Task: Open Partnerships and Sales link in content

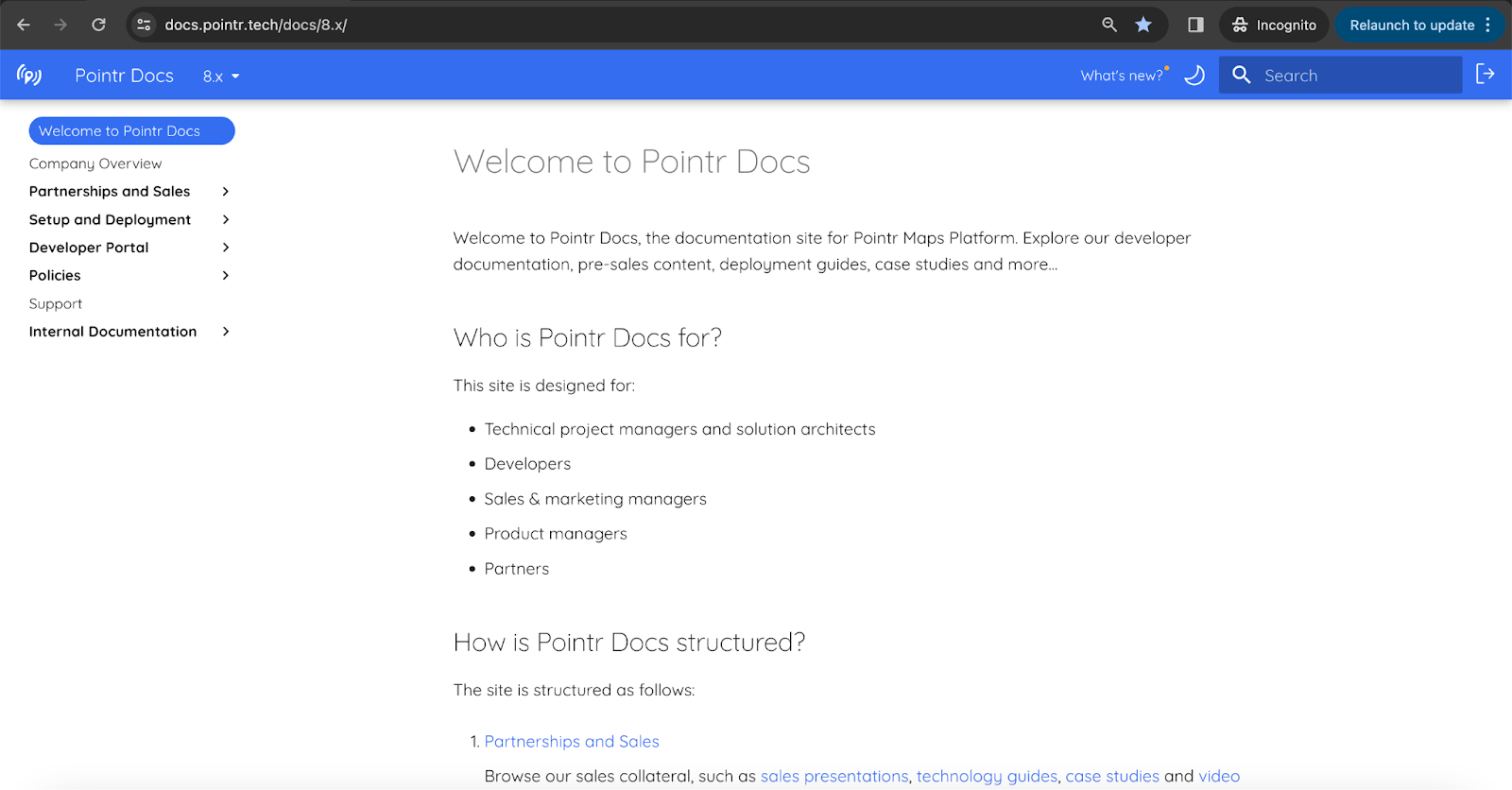Action: (x=572, y=742)
